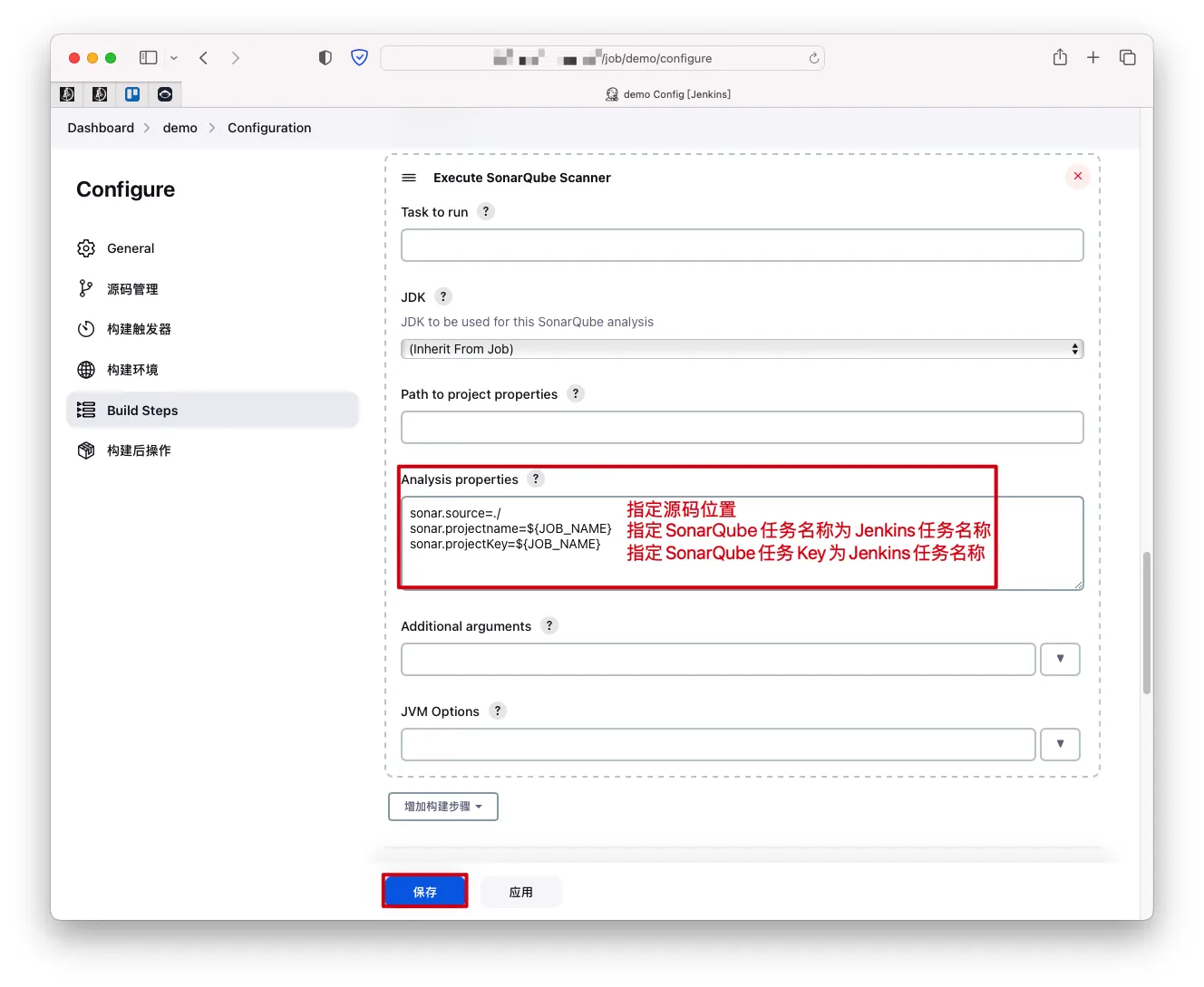Click the 'JDK to be used for this SonarQube analysis' text

click(x=527, y=322)
